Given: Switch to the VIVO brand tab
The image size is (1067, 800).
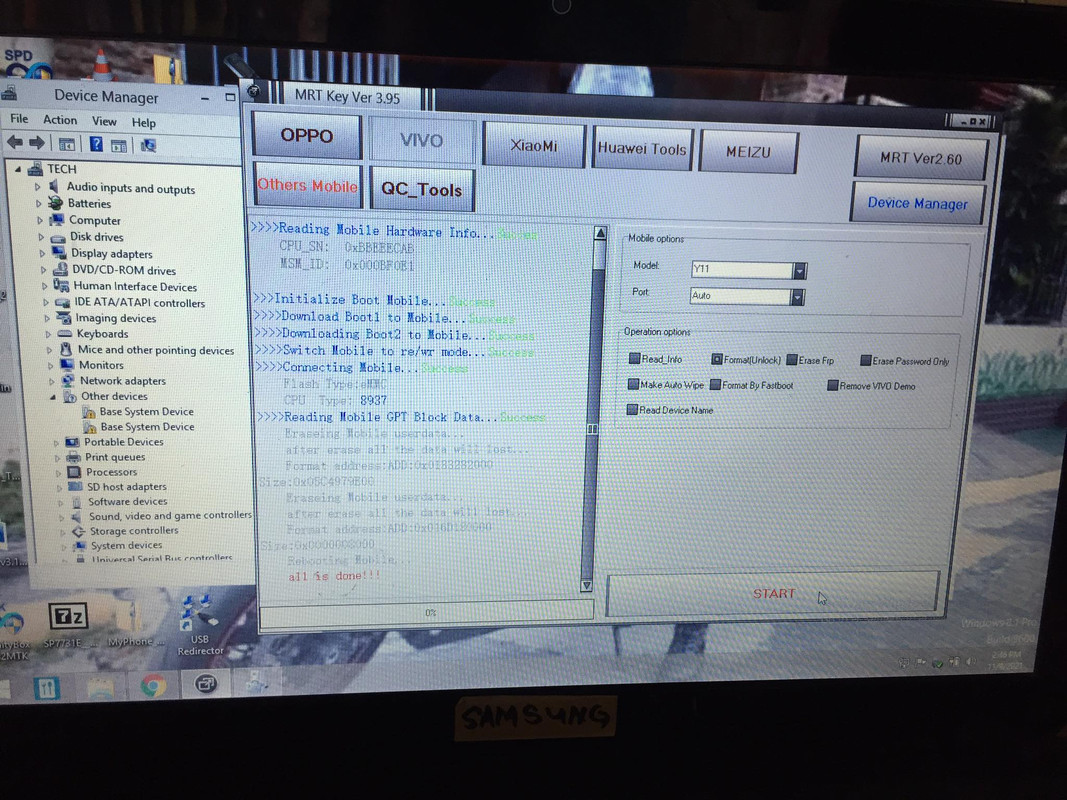Looking at the screenshot, I should [x=422, y=140].
